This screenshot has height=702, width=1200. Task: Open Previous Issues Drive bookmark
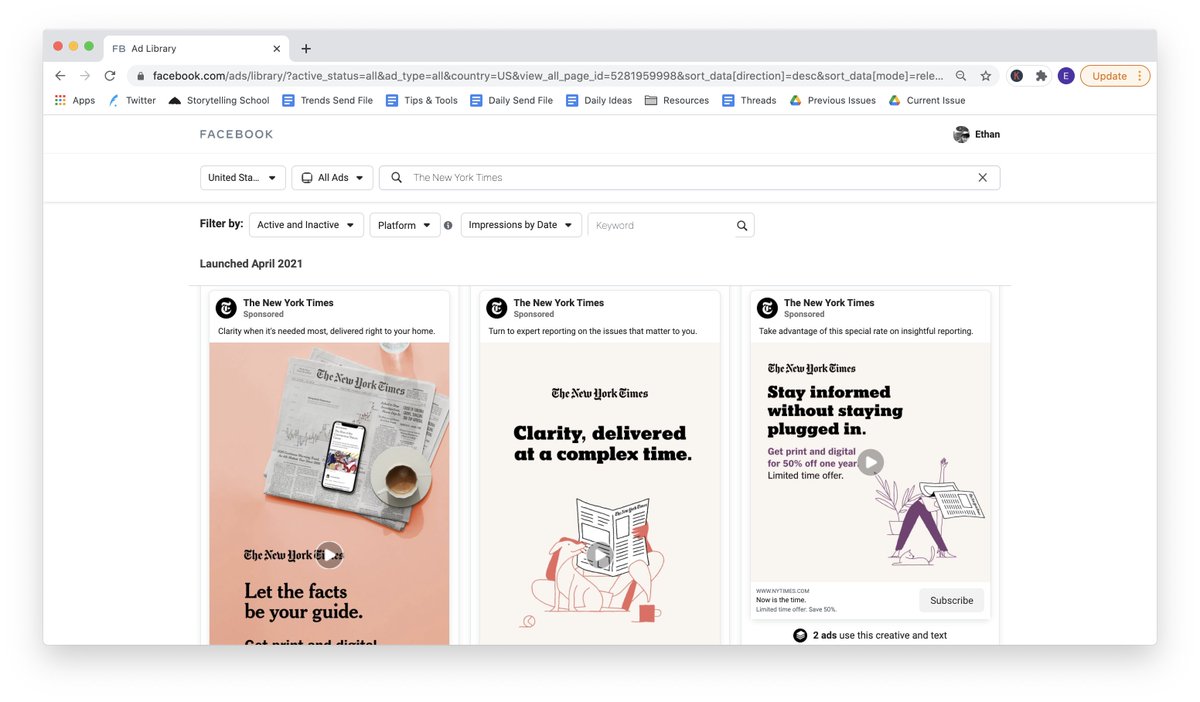(833, 100)
